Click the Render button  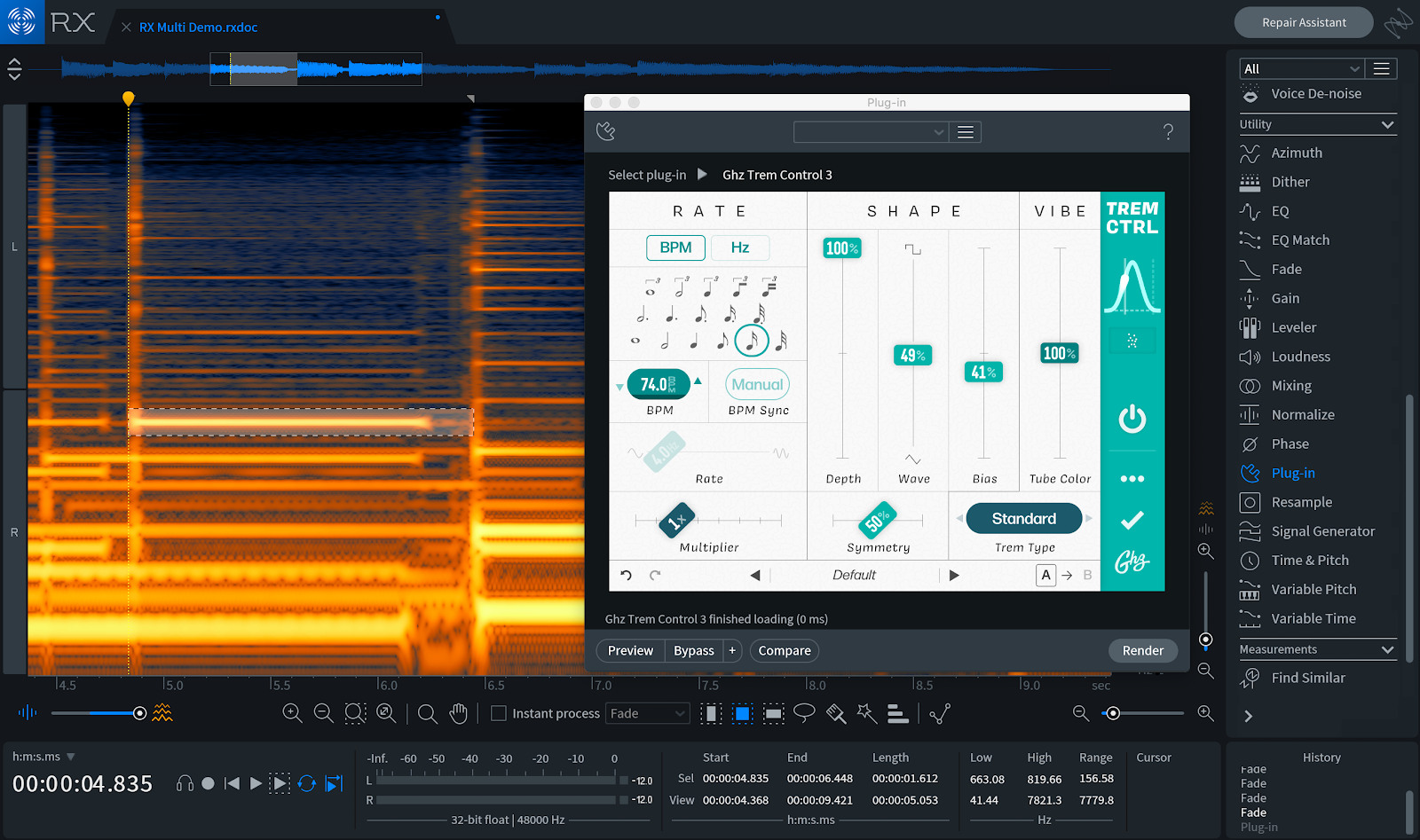(x=1143, y=651)
